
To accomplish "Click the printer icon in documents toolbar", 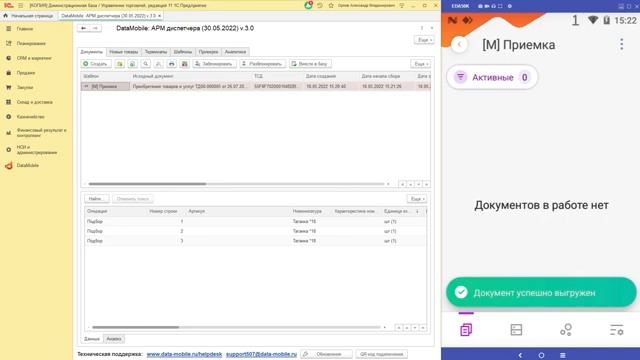I will (171, 64).
